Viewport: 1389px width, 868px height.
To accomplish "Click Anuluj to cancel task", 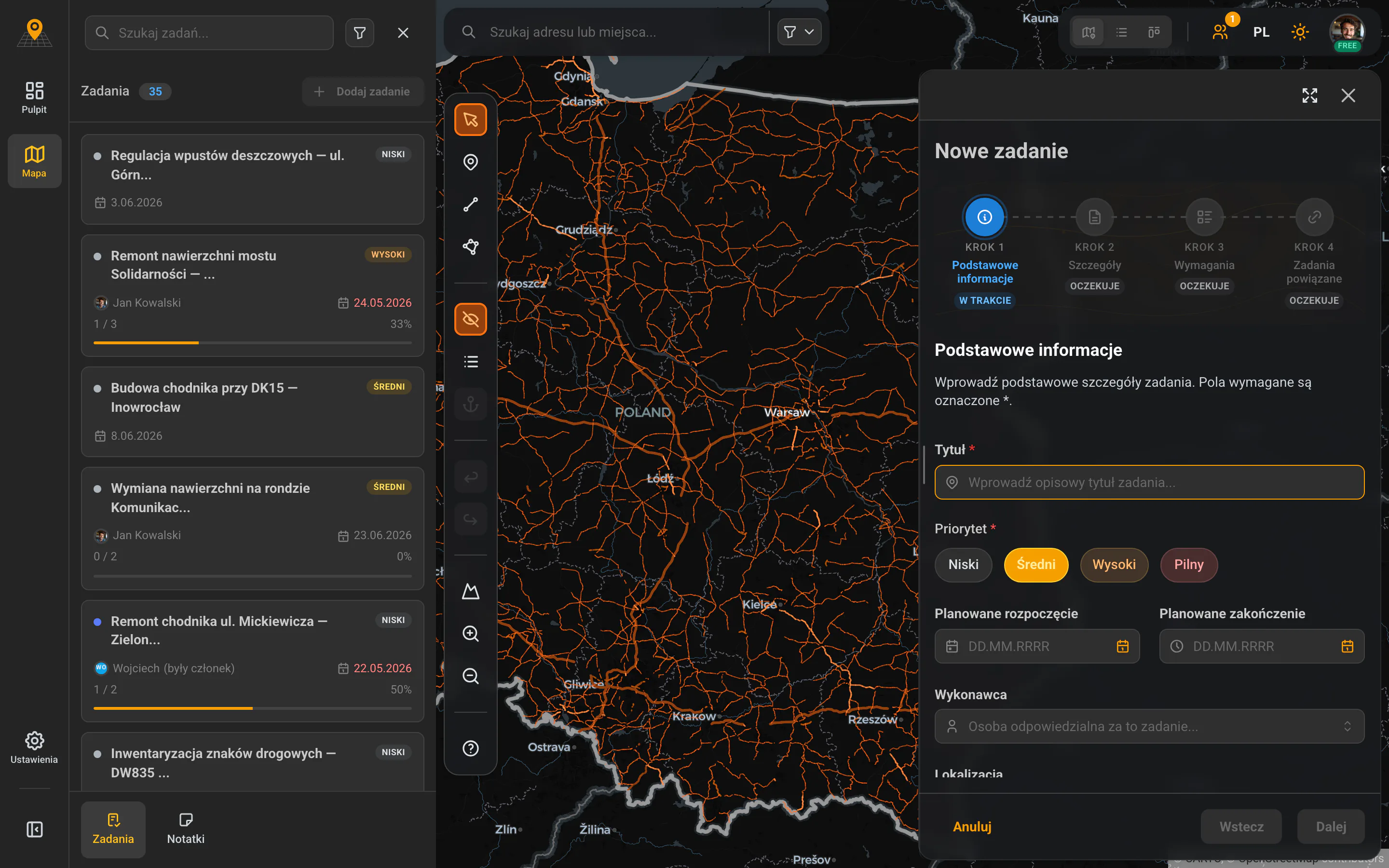I will pos(972,827).
